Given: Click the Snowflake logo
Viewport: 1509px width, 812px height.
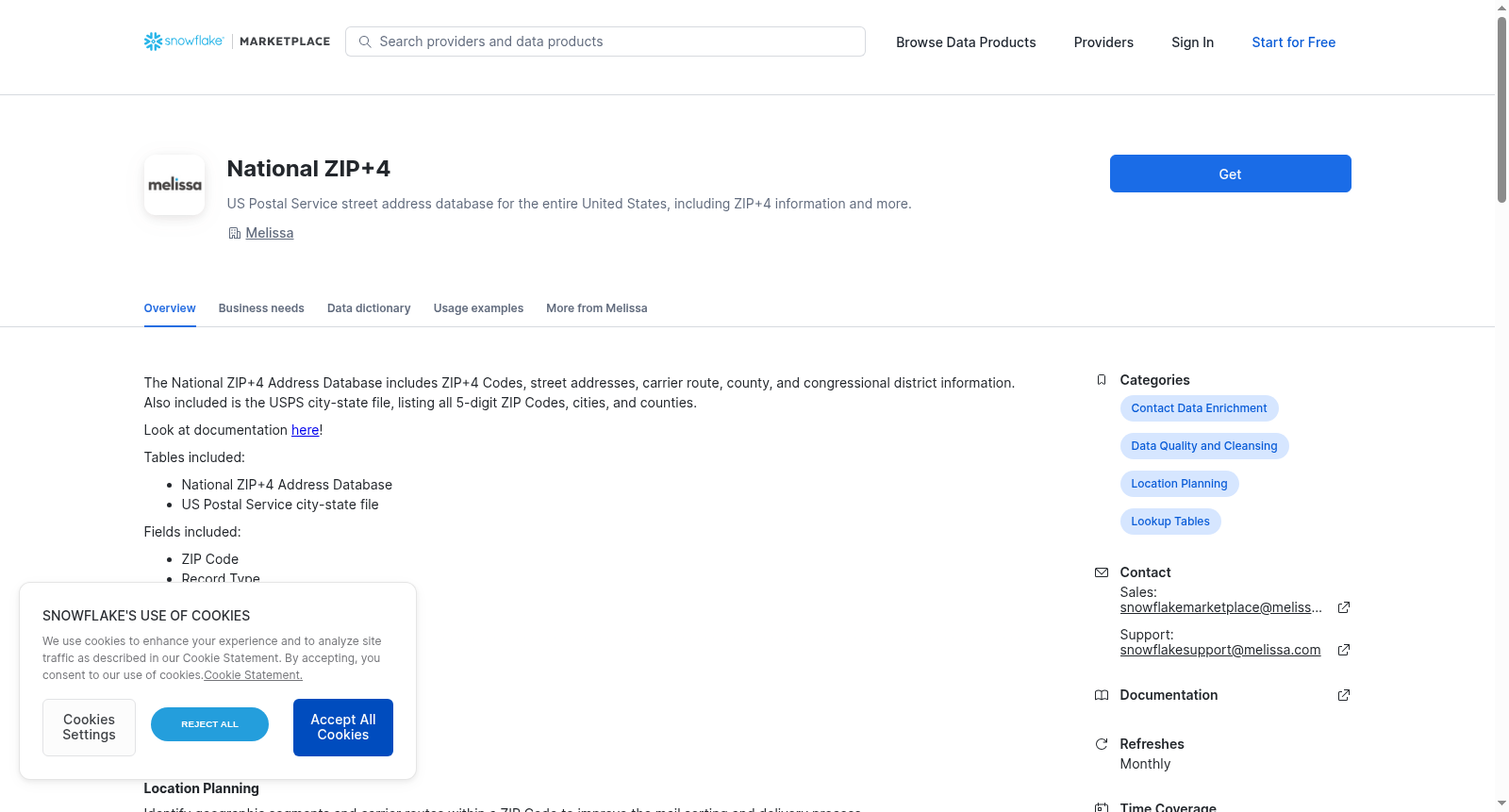Looking at the screenshot, I should tap(184, 41).
